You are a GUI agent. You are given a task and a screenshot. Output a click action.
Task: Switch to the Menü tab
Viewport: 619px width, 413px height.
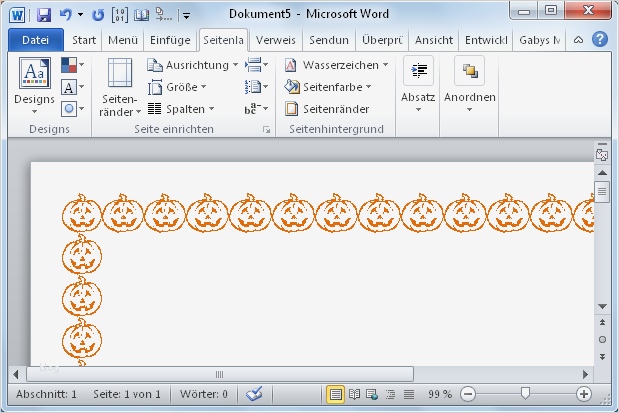[x=123, y=40]
